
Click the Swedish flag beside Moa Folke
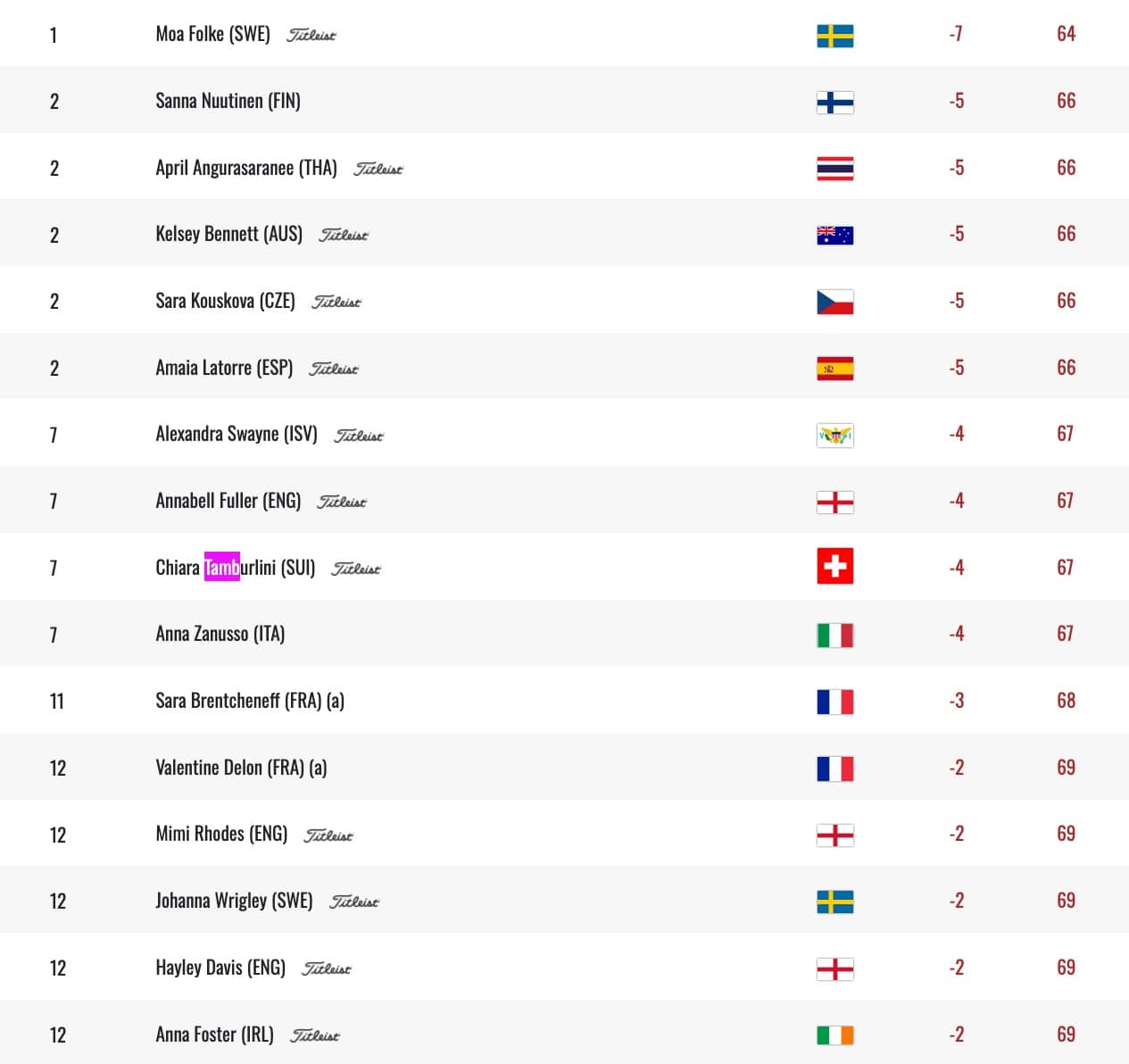[x=834, y=36]
